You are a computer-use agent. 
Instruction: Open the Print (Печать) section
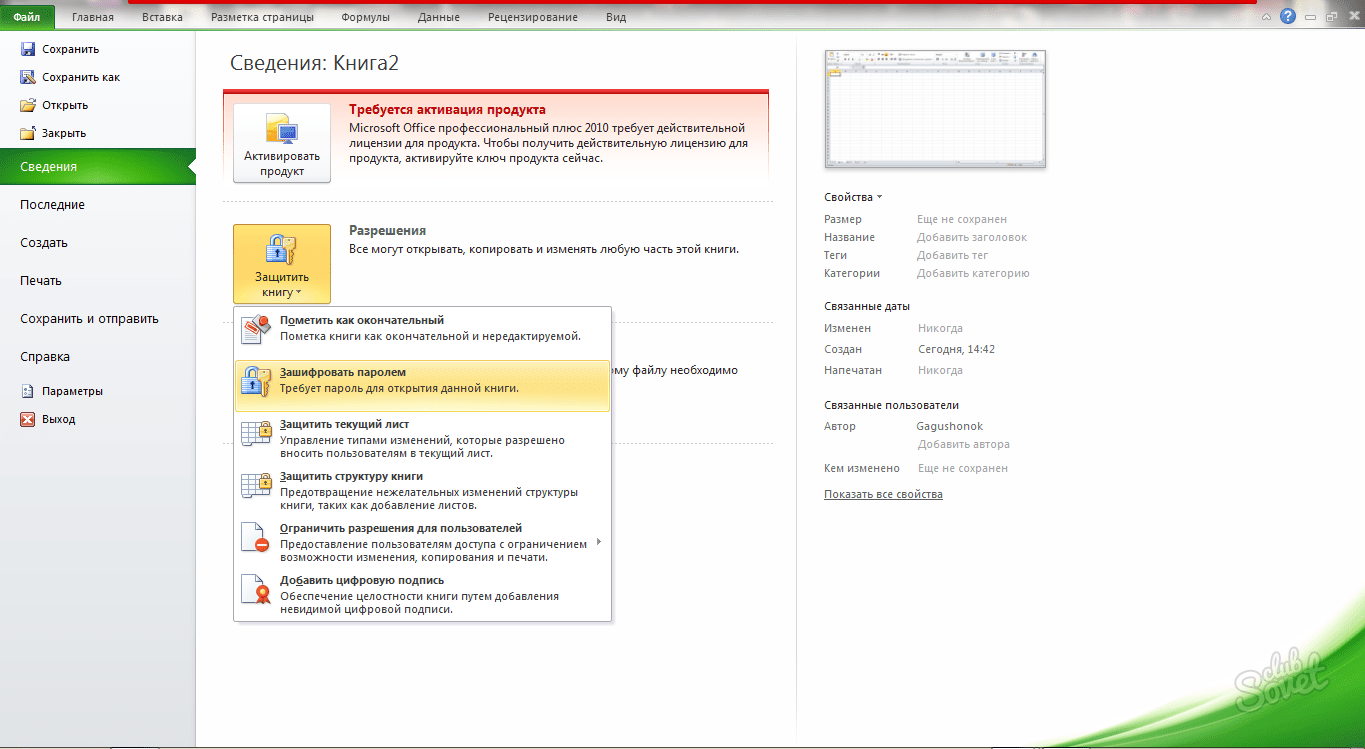tap(41, 281)
